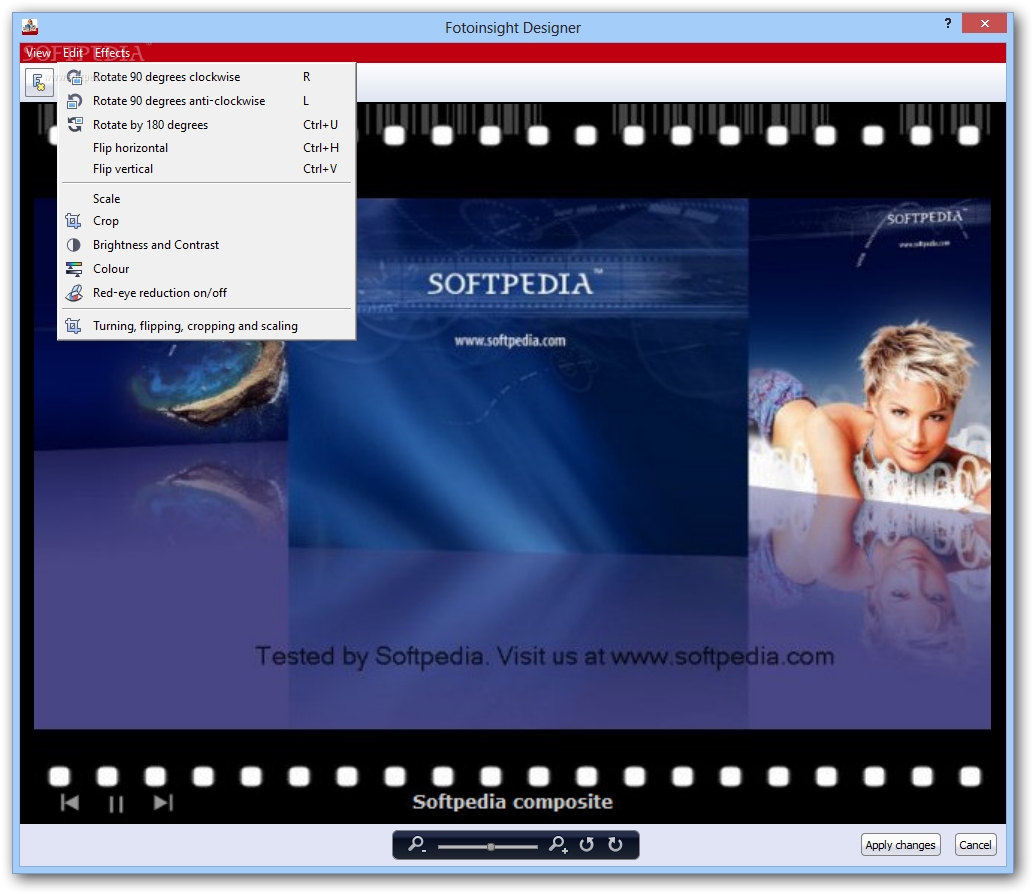Open the Edit menu
This screenshot has width=1034, height=894.
[73, 53]
